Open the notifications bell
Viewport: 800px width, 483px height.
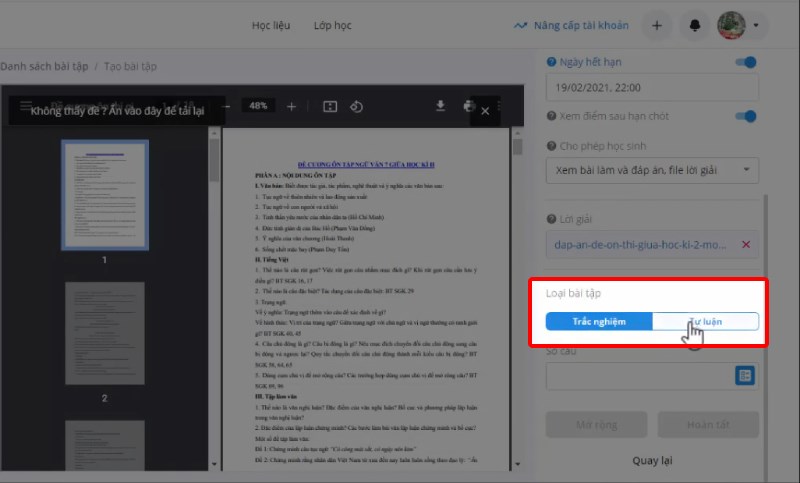point(694,26)
